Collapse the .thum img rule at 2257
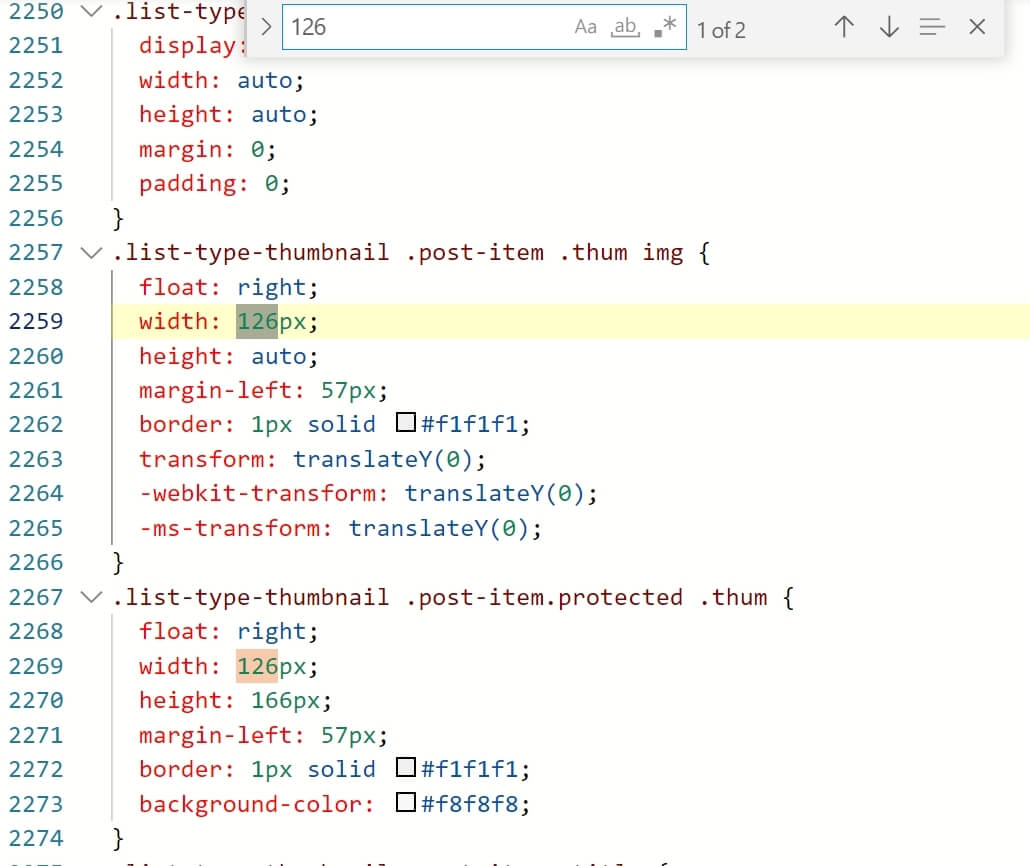 point(91,252)
